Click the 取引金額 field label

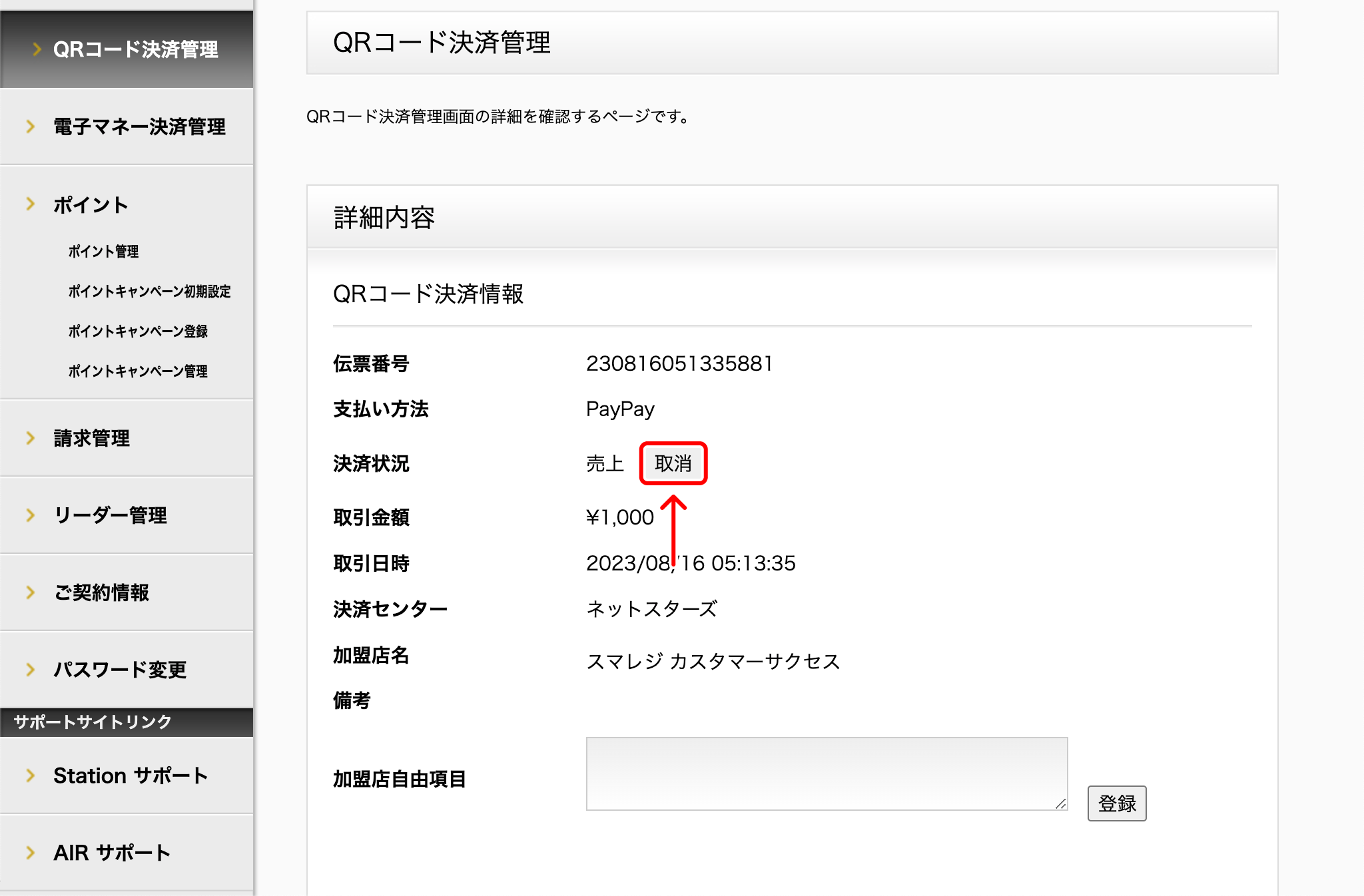click(371, 517)
